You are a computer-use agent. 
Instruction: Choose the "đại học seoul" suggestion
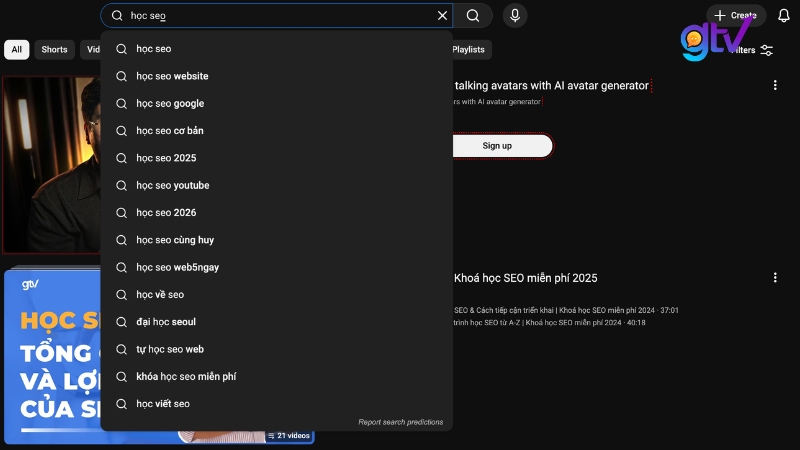tap(166, 322)
